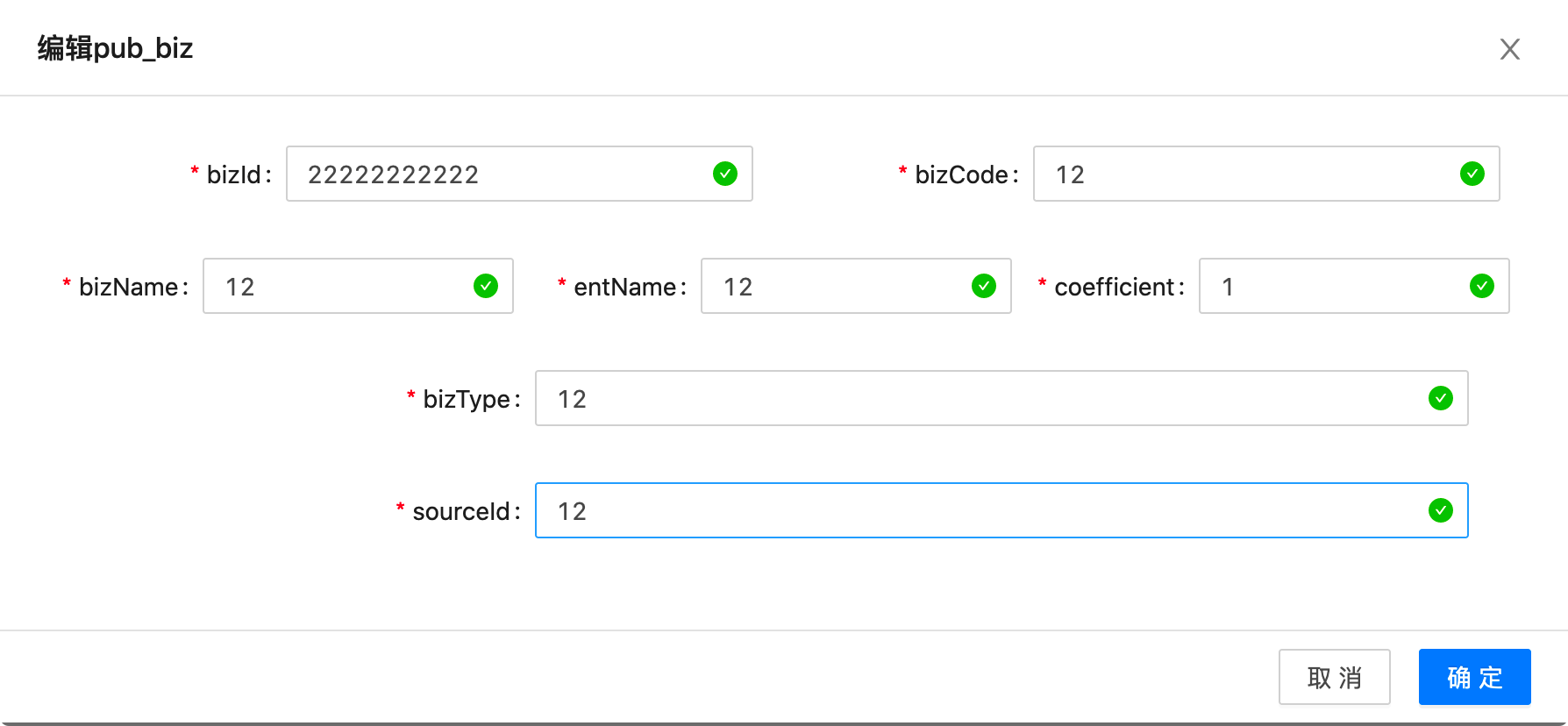Image resolution: width=1568 pixels, height=726 pixels.
Task: Click the success check icon in bizType
Action: tap(1441, 398)
